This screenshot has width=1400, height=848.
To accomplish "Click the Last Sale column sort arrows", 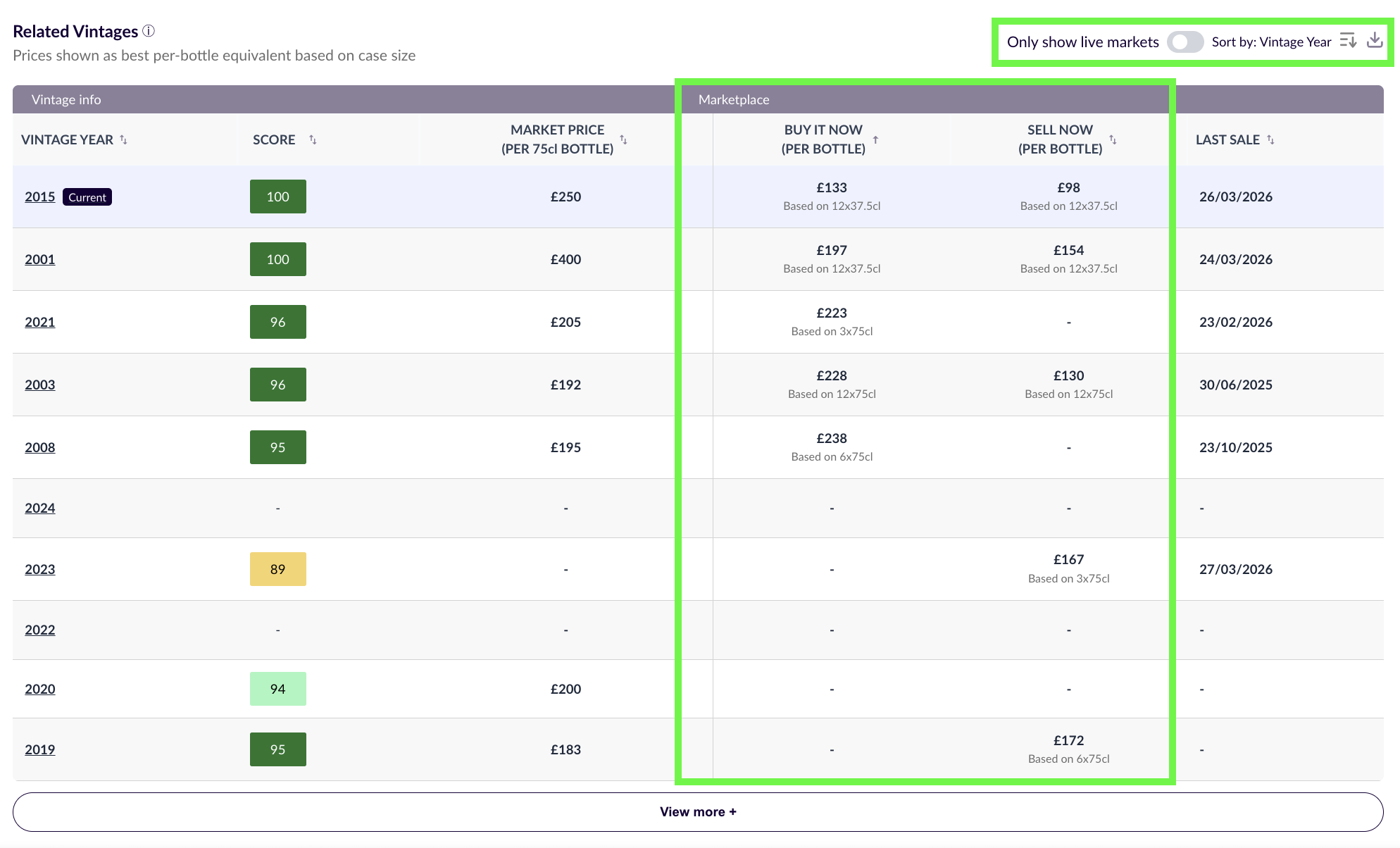I will pyautogui.click(x=1271, y=139).
